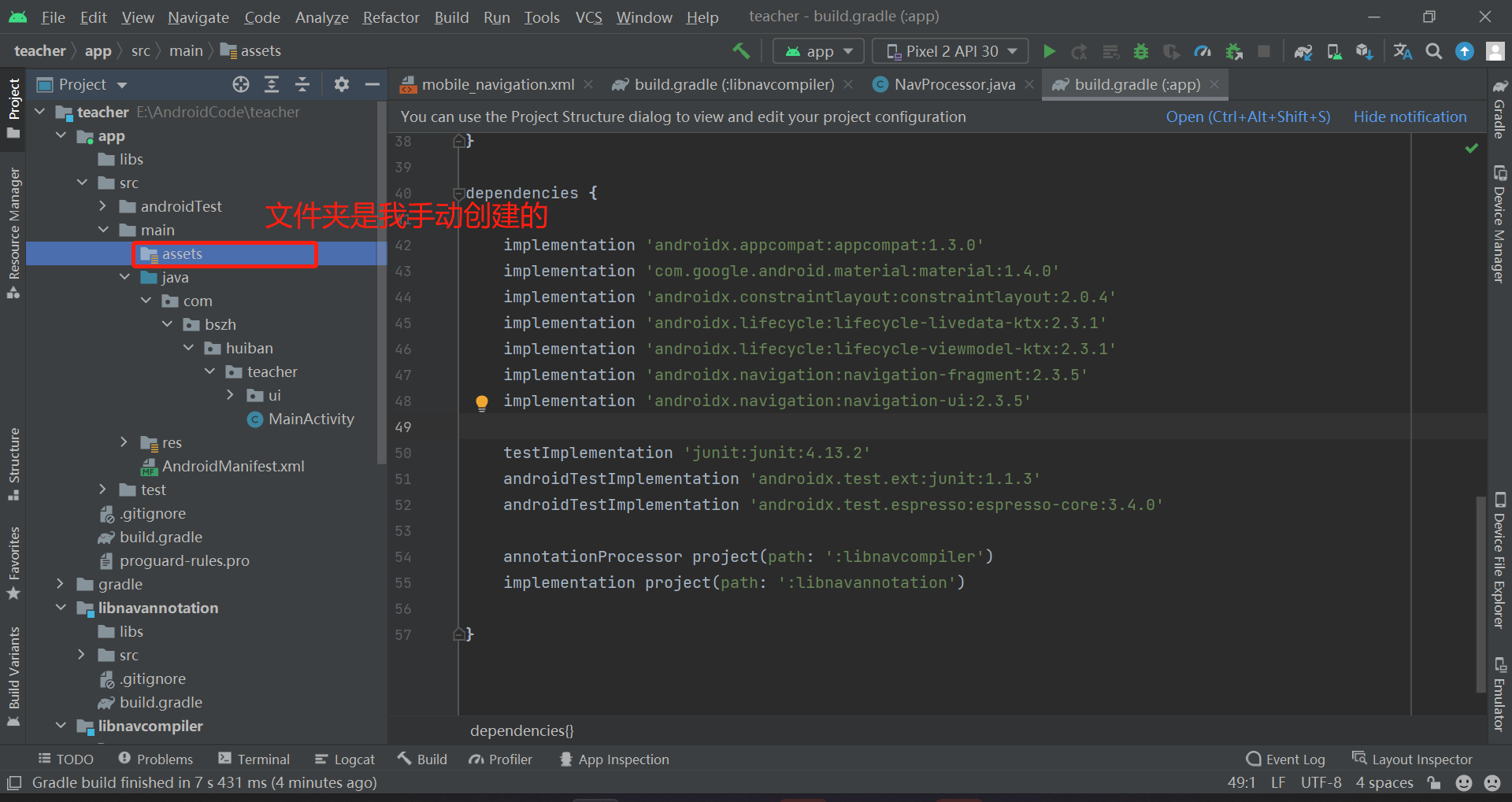
Task: Toggle the Project tool window sidebar button
Action: coord(13,107)
